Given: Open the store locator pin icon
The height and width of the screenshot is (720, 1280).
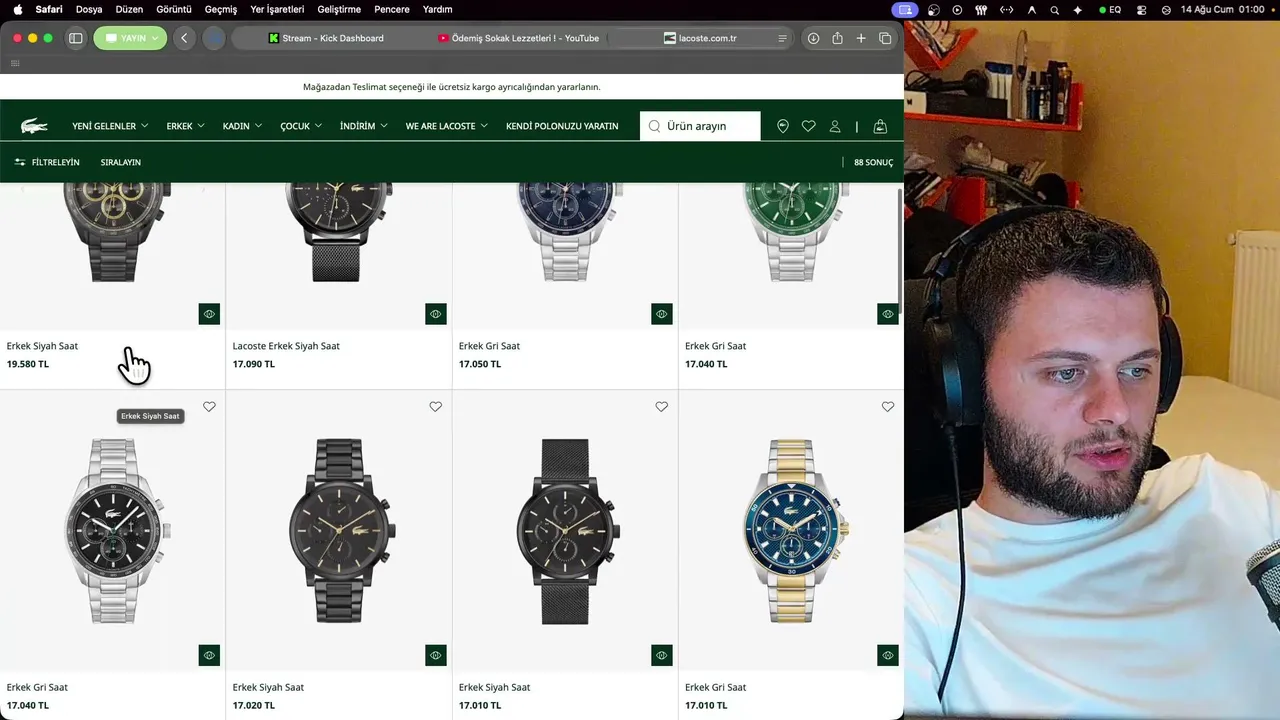Looking at the screenshot, I should (x=783, y=126).
